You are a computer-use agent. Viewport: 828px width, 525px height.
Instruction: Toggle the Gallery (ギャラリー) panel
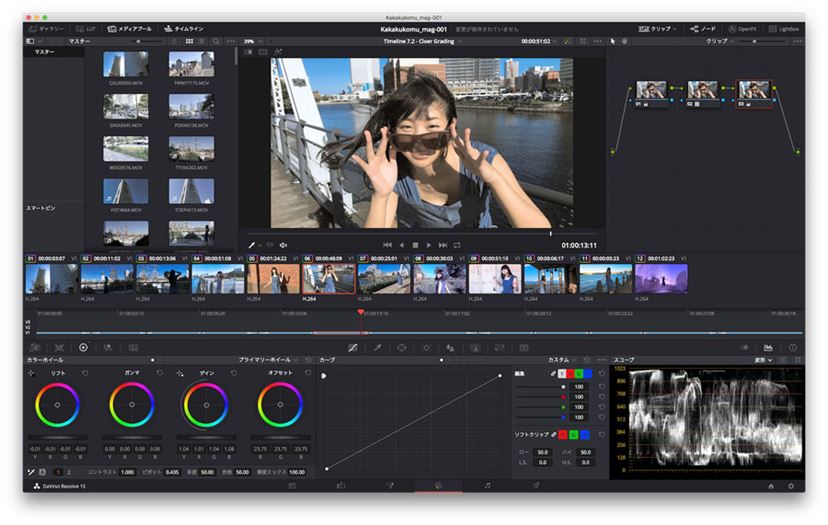pos(46,29)
